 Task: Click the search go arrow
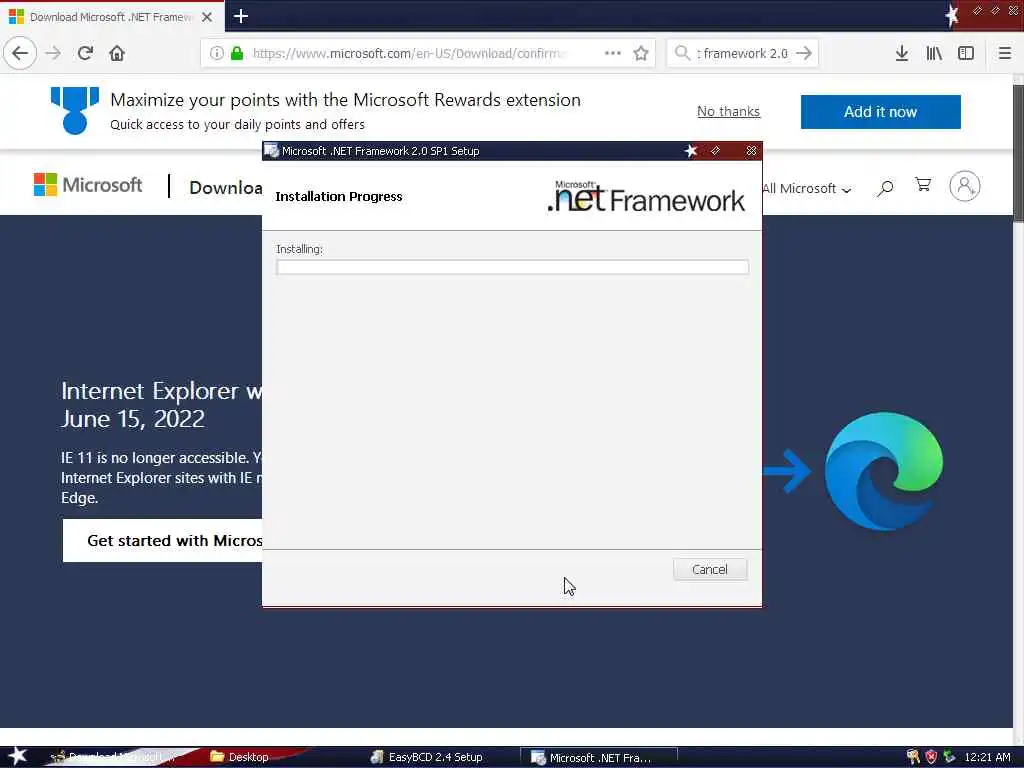[804, 53]
